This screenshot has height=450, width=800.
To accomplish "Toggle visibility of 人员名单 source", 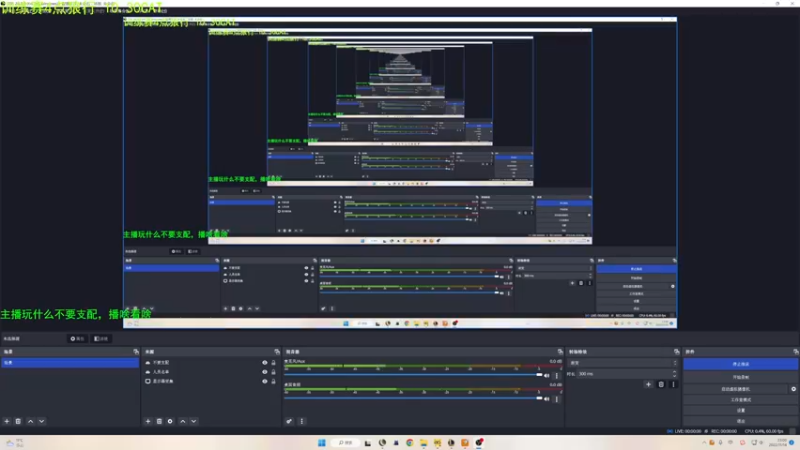I will tap(264, 372).
